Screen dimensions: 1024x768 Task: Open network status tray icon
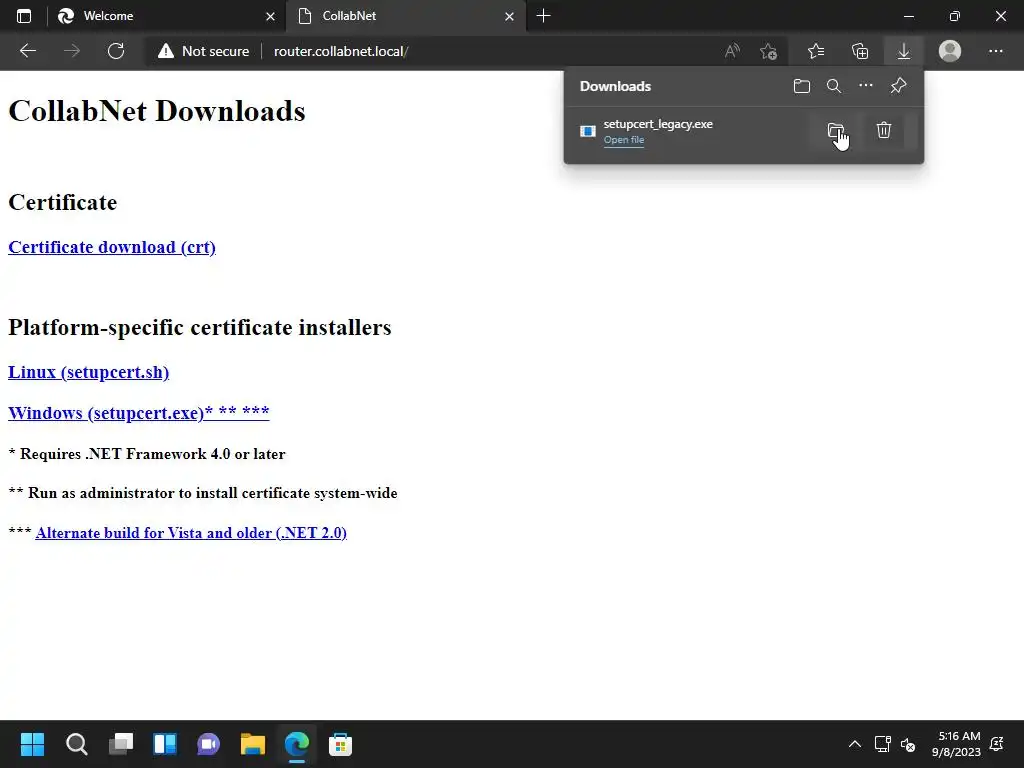click(882, 744)
